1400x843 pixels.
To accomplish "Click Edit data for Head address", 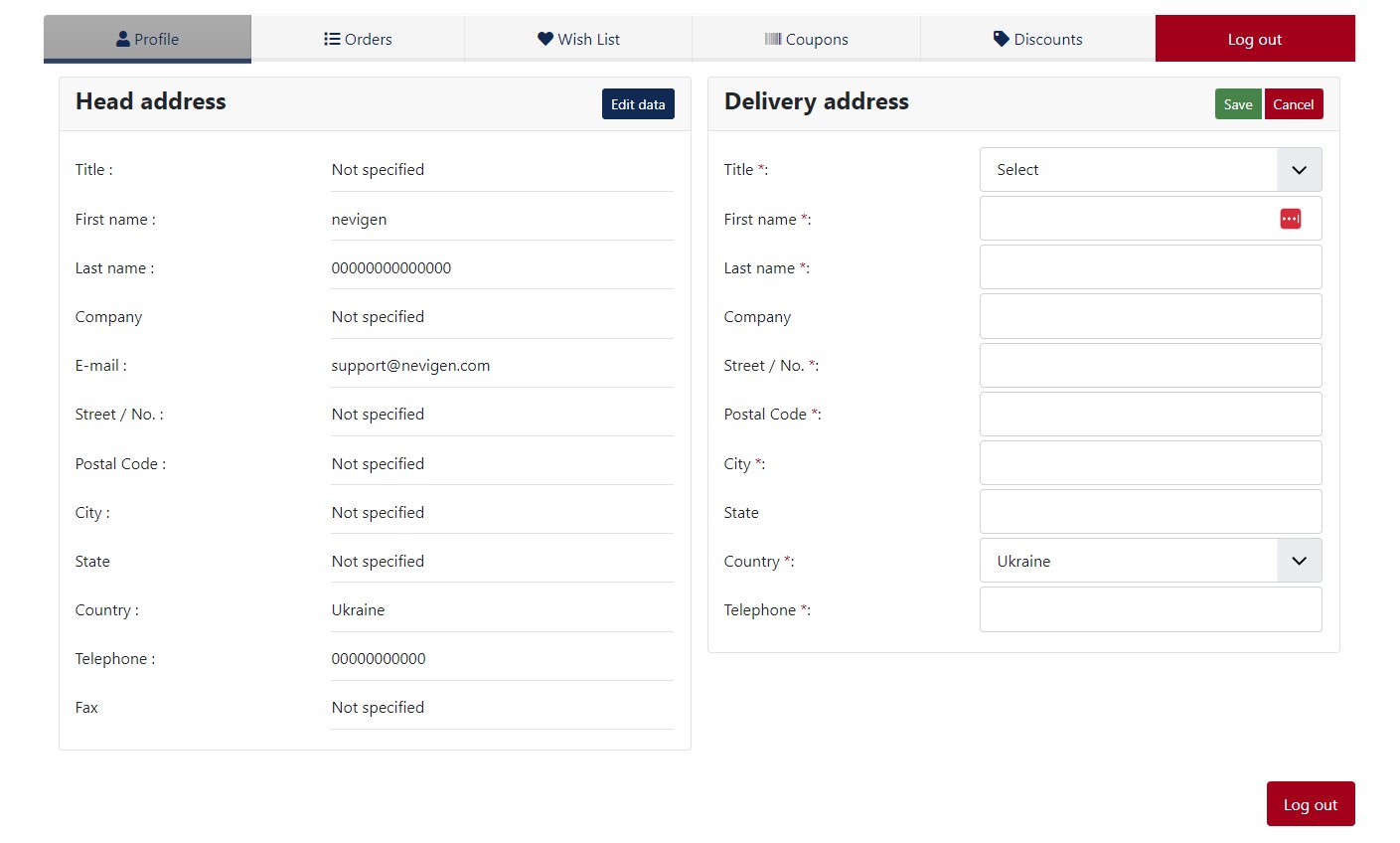I will tap(638, 104).
